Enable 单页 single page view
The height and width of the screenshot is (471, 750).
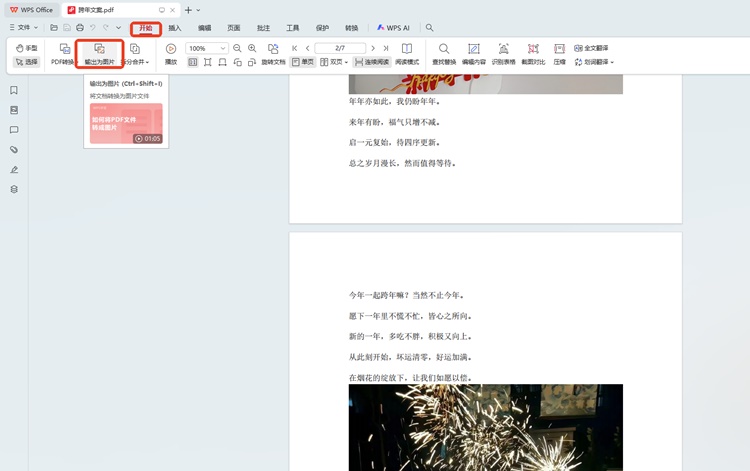(x=302, y=62)
